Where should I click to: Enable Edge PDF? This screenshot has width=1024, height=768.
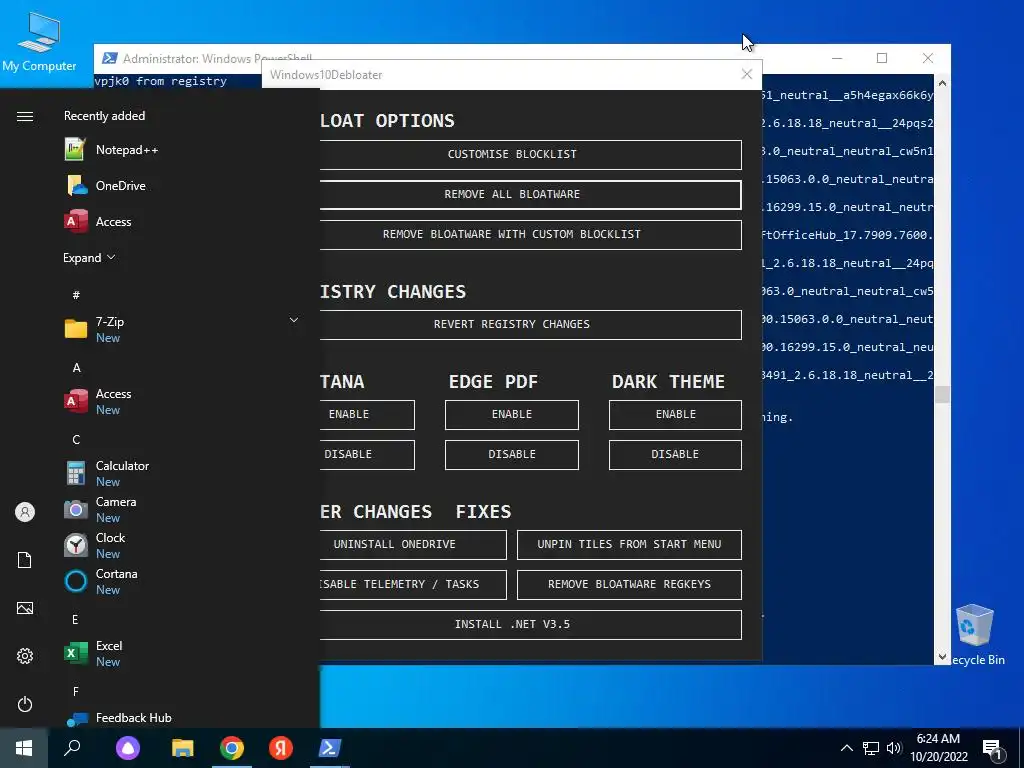[512, 415]
